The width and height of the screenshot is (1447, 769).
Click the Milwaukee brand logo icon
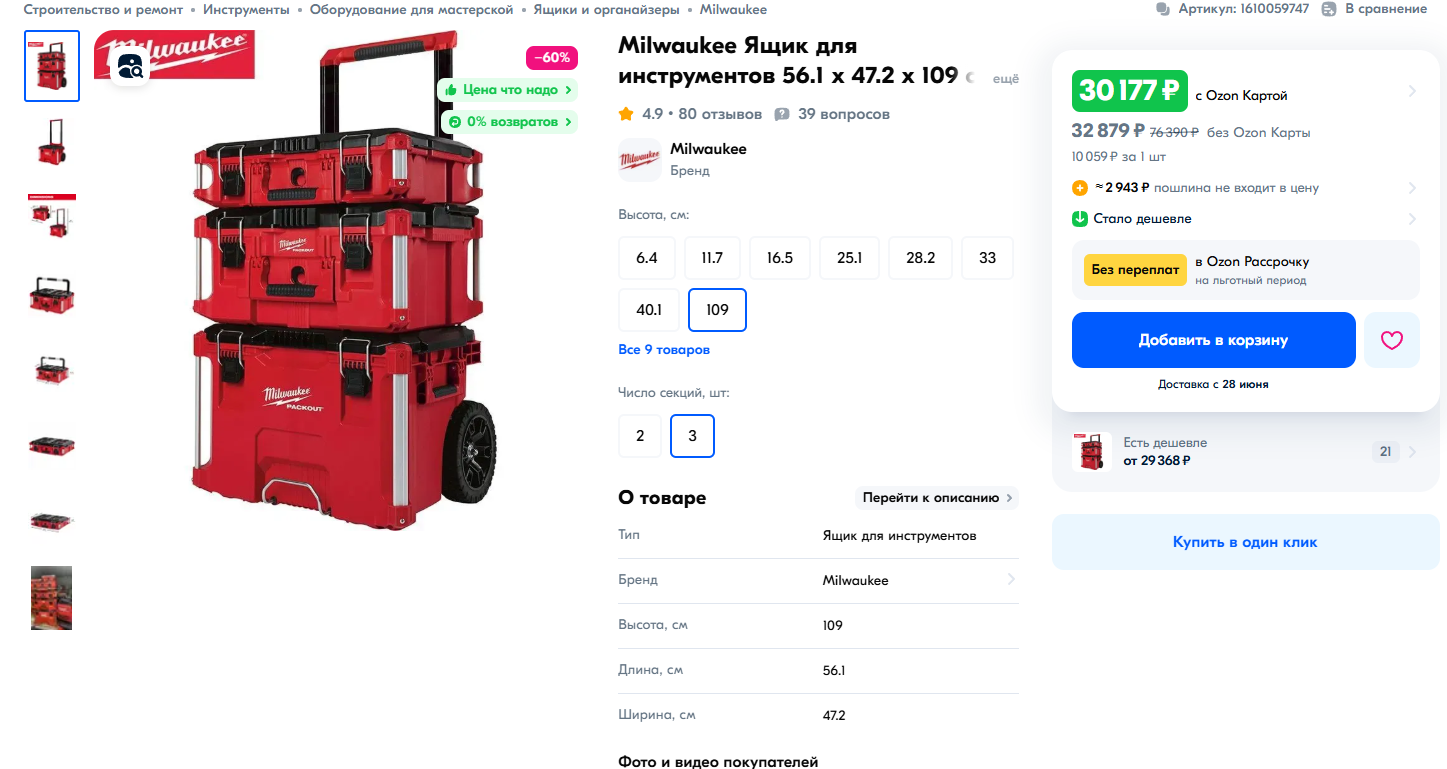(x=640, y=160)
